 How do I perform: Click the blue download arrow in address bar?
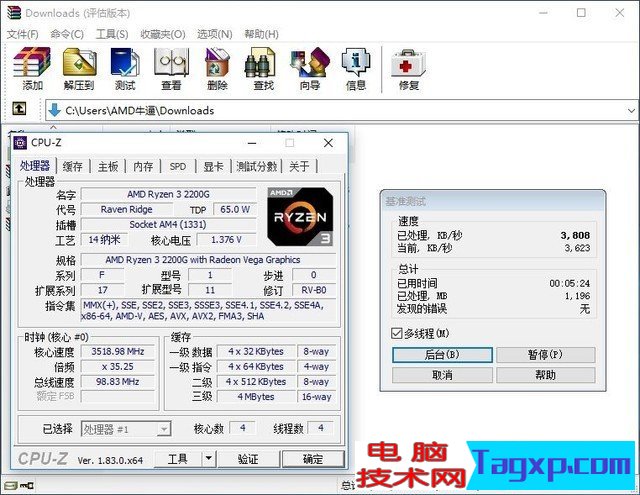(54, 110)
